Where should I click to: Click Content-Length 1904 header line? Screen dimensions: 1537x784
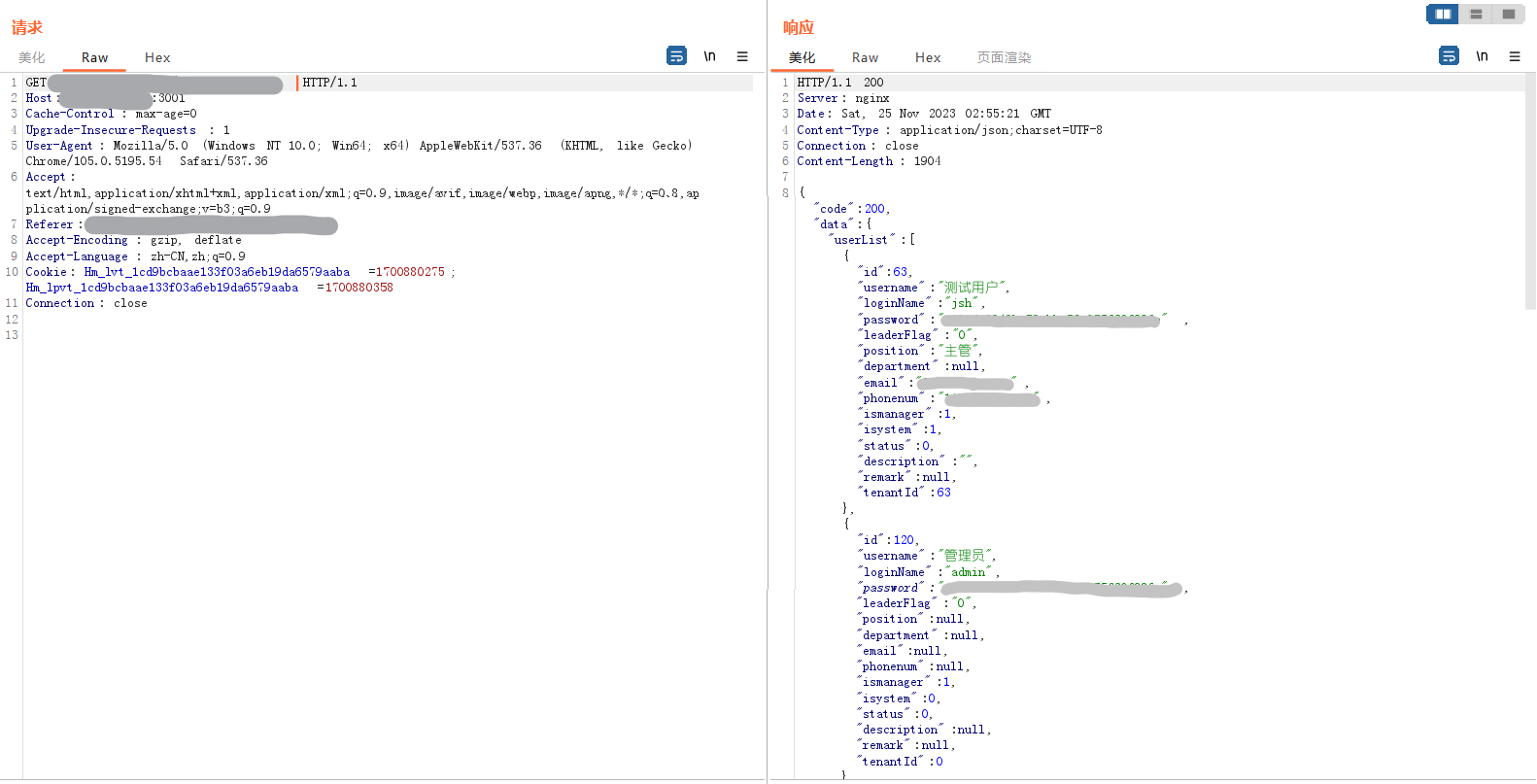pyautogui.click(x=869, y=161)
